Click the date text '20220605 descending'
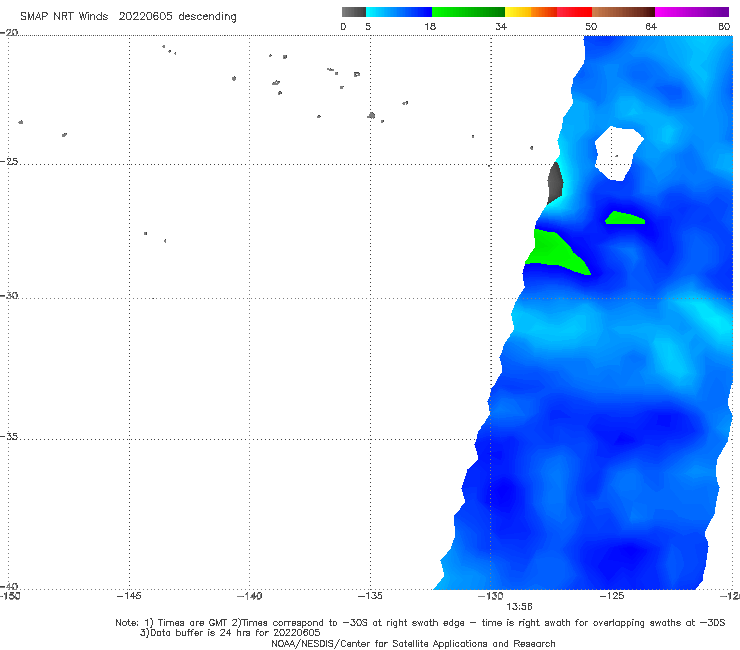 [x=177, y=17]
